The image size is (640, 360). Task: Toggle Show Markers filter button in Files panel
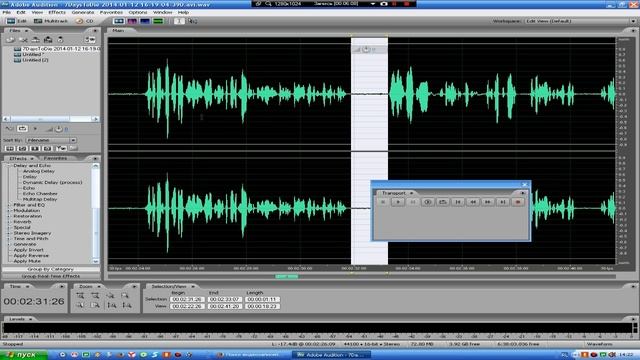(61, 149)
